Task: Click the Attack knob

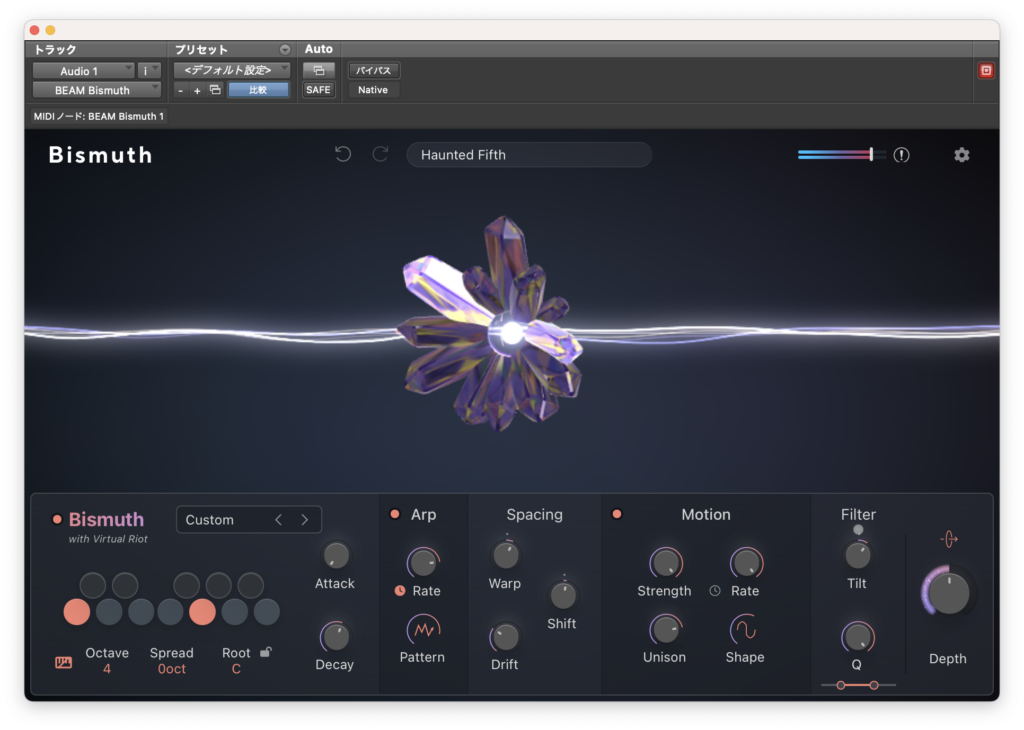Action: [x=336, y=556]
